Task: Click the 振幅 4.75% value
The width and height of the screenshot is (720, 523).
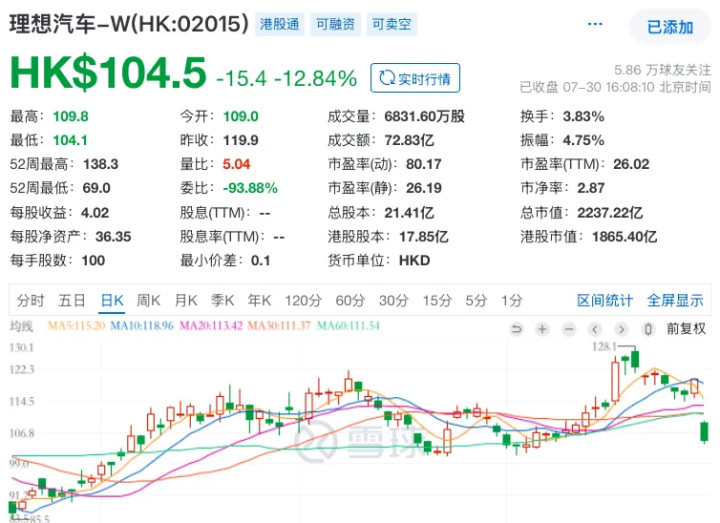Action: (x=583, y=140)
